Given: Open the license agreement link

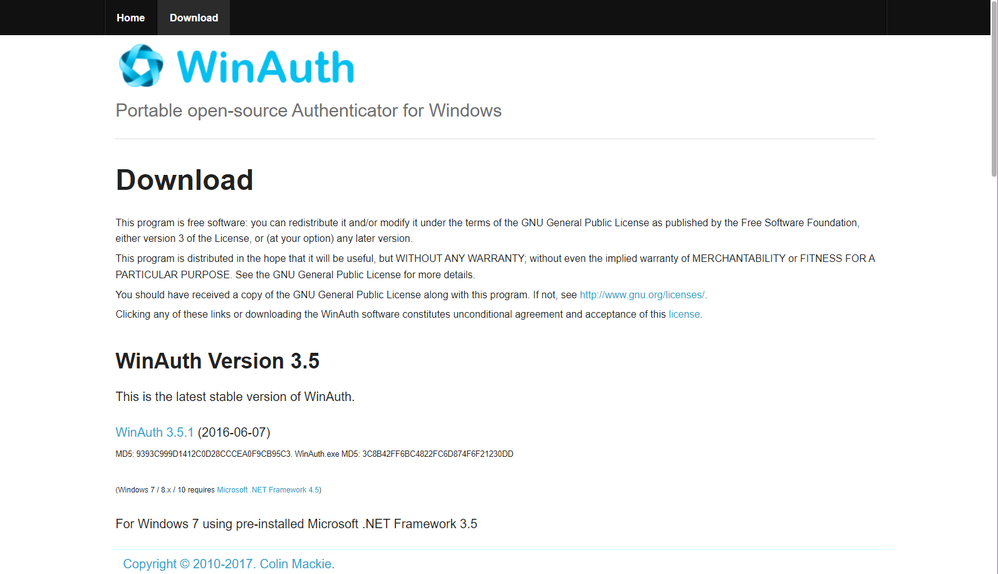Looking at the screenshot, I should (x=684, y=314).
